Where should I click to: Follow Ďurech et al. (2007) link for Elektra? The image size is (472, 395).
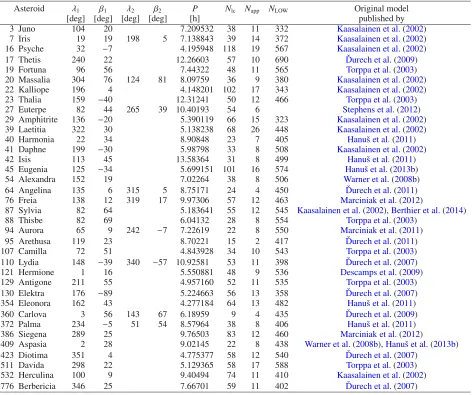pyautogui.click(x=381, y=293)
